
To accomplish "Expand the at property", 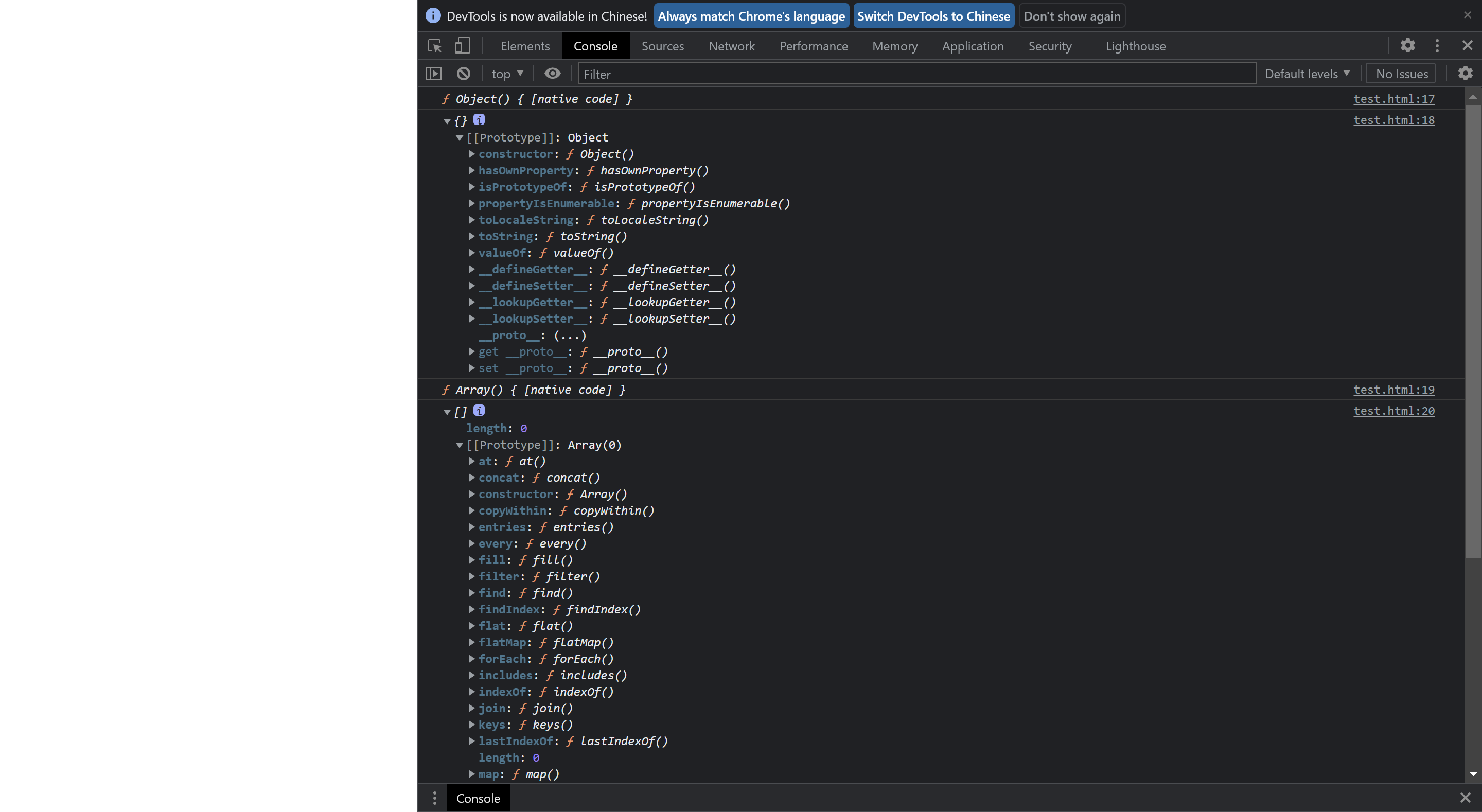I will (472, 461).
